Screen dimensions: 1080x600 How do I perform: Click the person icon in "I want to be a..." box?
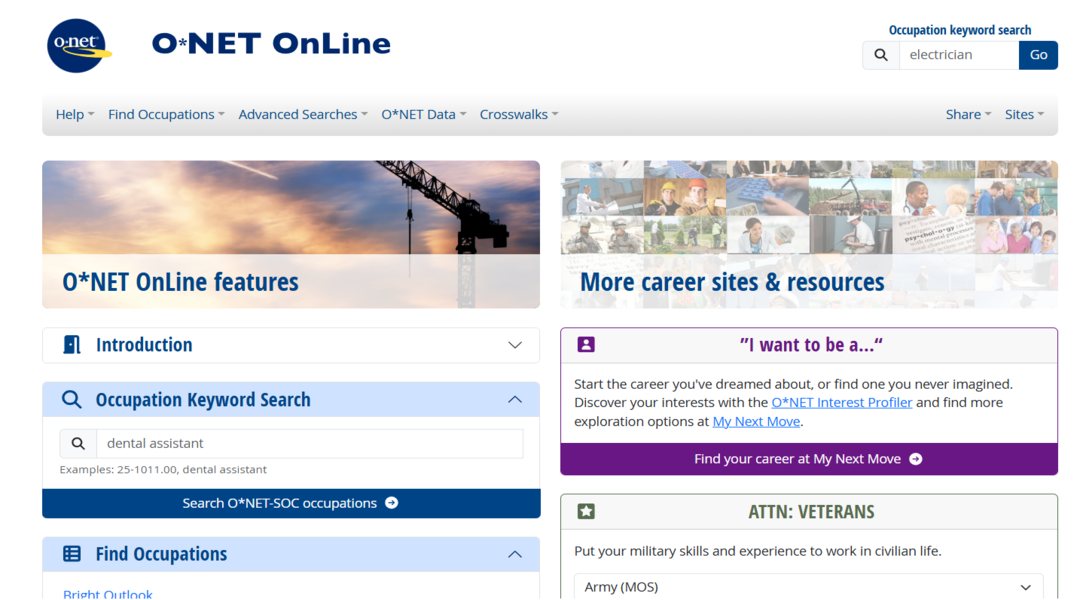[586, 345]
